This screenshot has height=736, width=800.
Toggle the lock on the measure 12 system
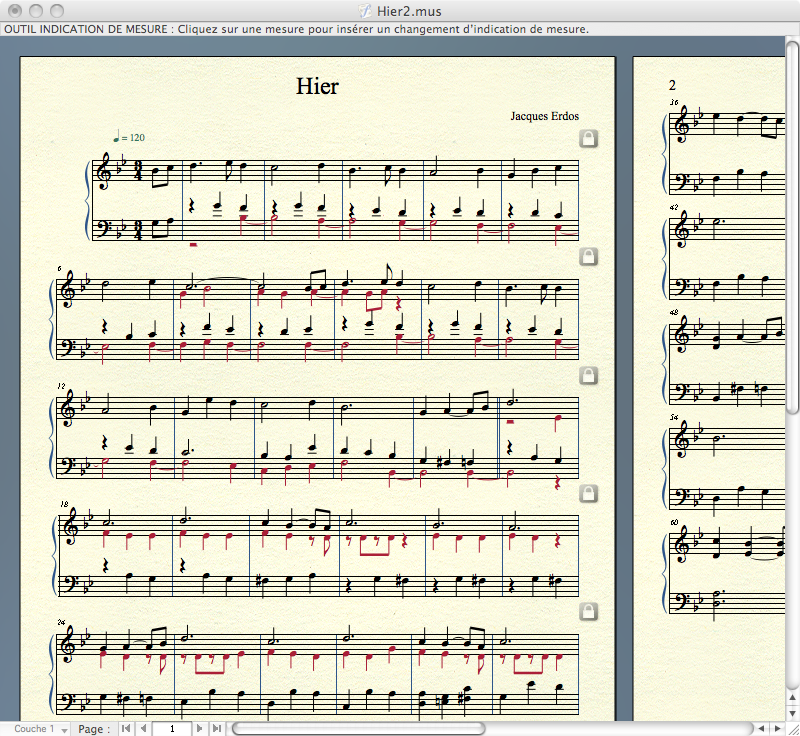pyautogui.click(x=589, y=375)
